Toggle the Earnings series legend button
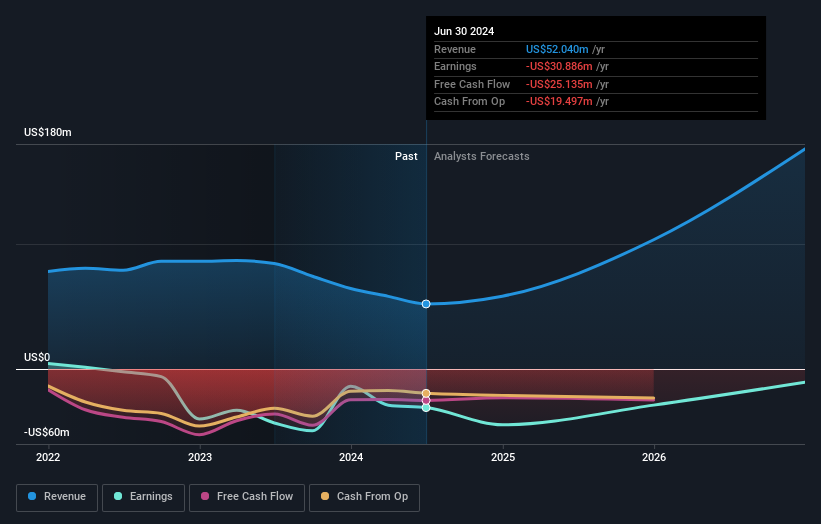This screenshot has height=524, width=821. [x=143, y=497]
